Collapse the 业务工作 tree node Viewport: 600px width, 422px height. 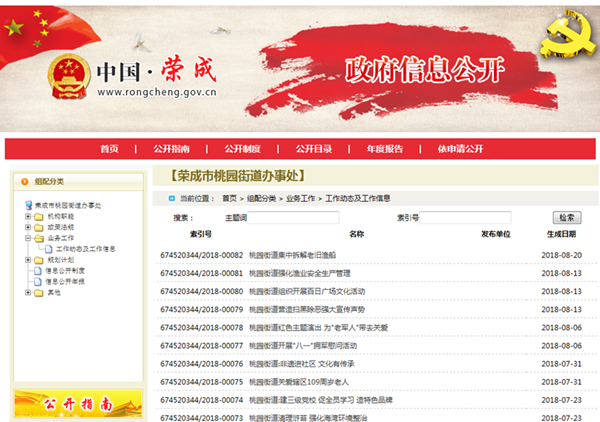pos(27,238)
